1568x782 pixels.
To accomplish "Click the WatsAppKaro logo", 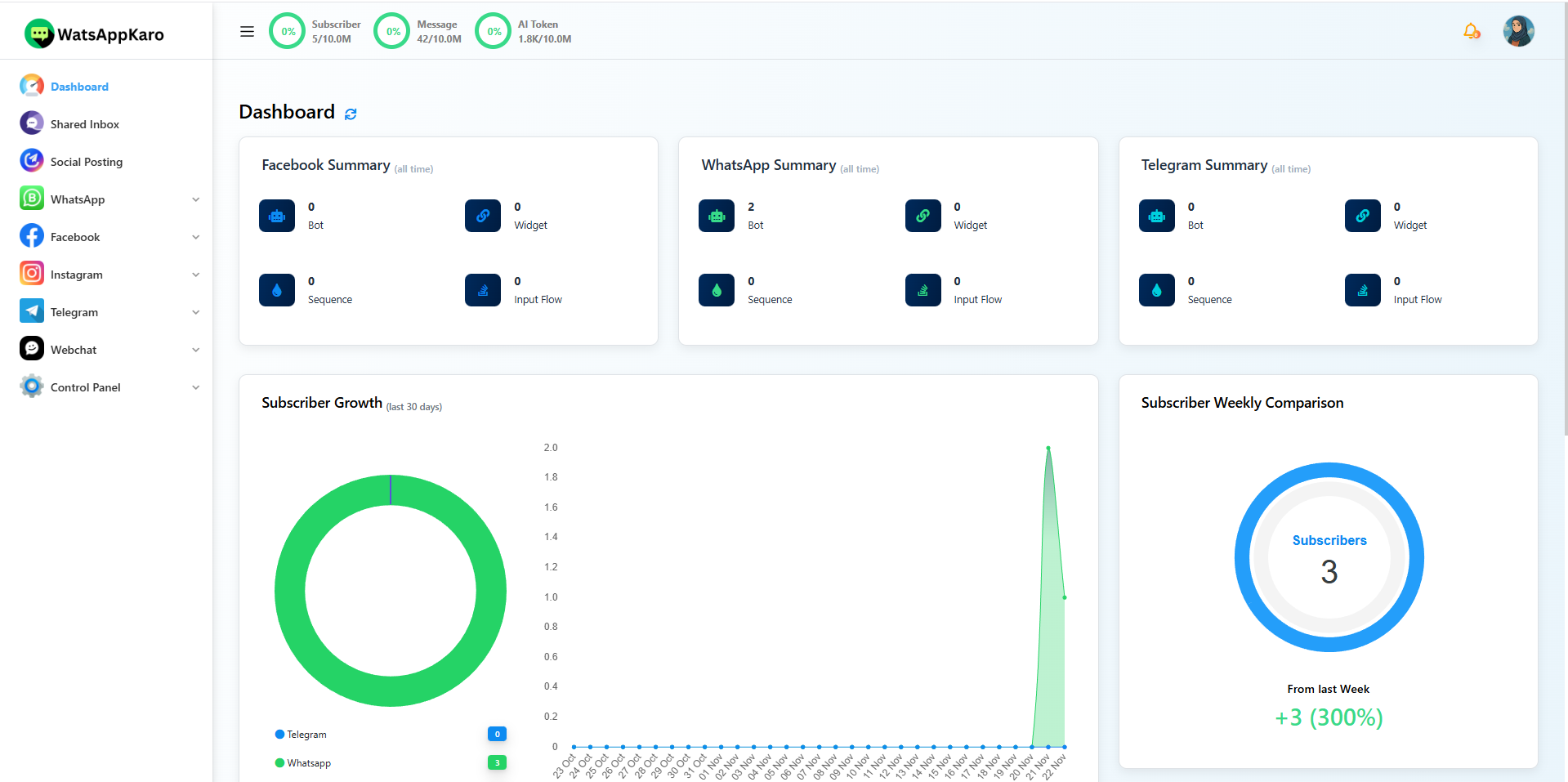I will pyautogui.click(x=94, y=34).
